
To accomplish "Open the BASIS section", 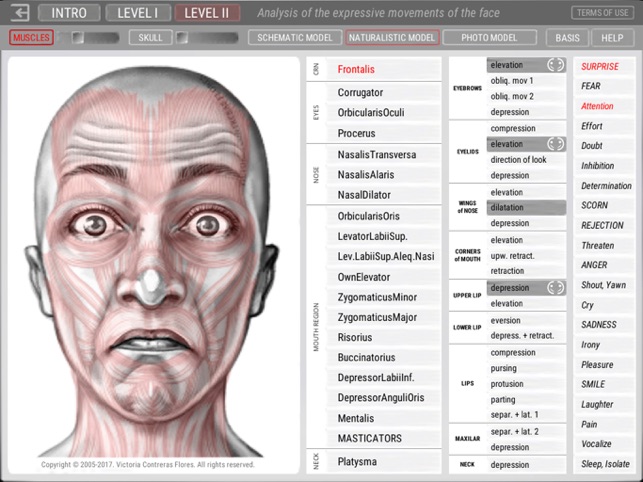I will tap(568, 38).
